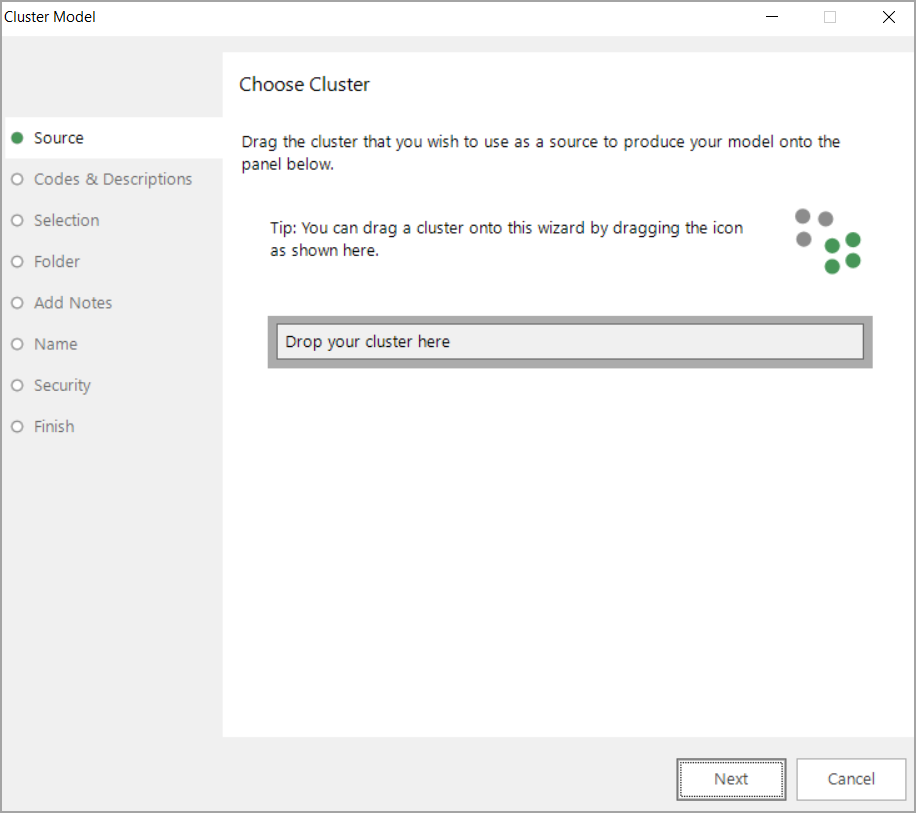Screen dimensions: 916x813
Task: Click the 'Drag the cluster' instruction text
Action: 540,153
